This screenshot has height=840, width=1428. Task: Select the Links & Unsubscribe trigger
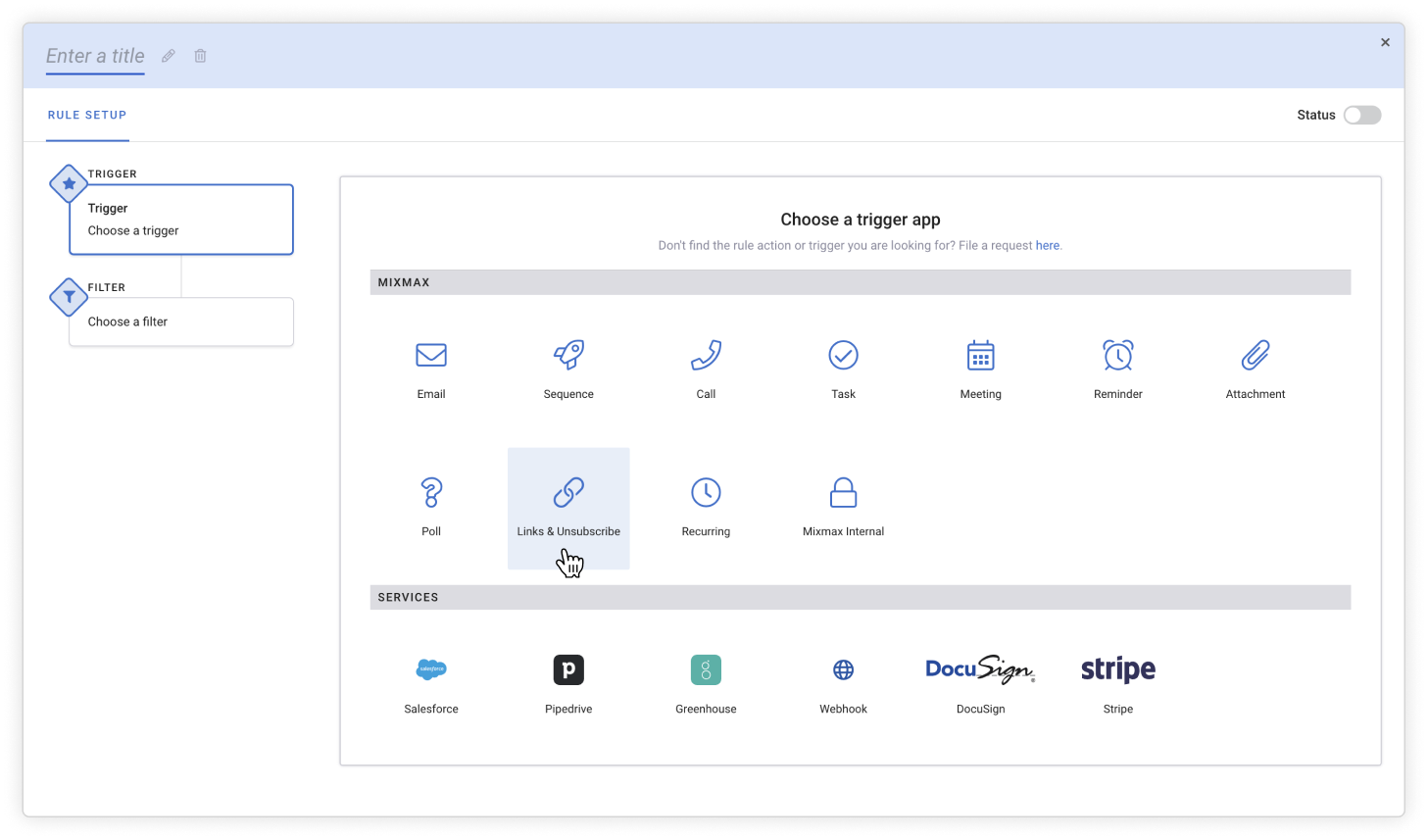568,509
